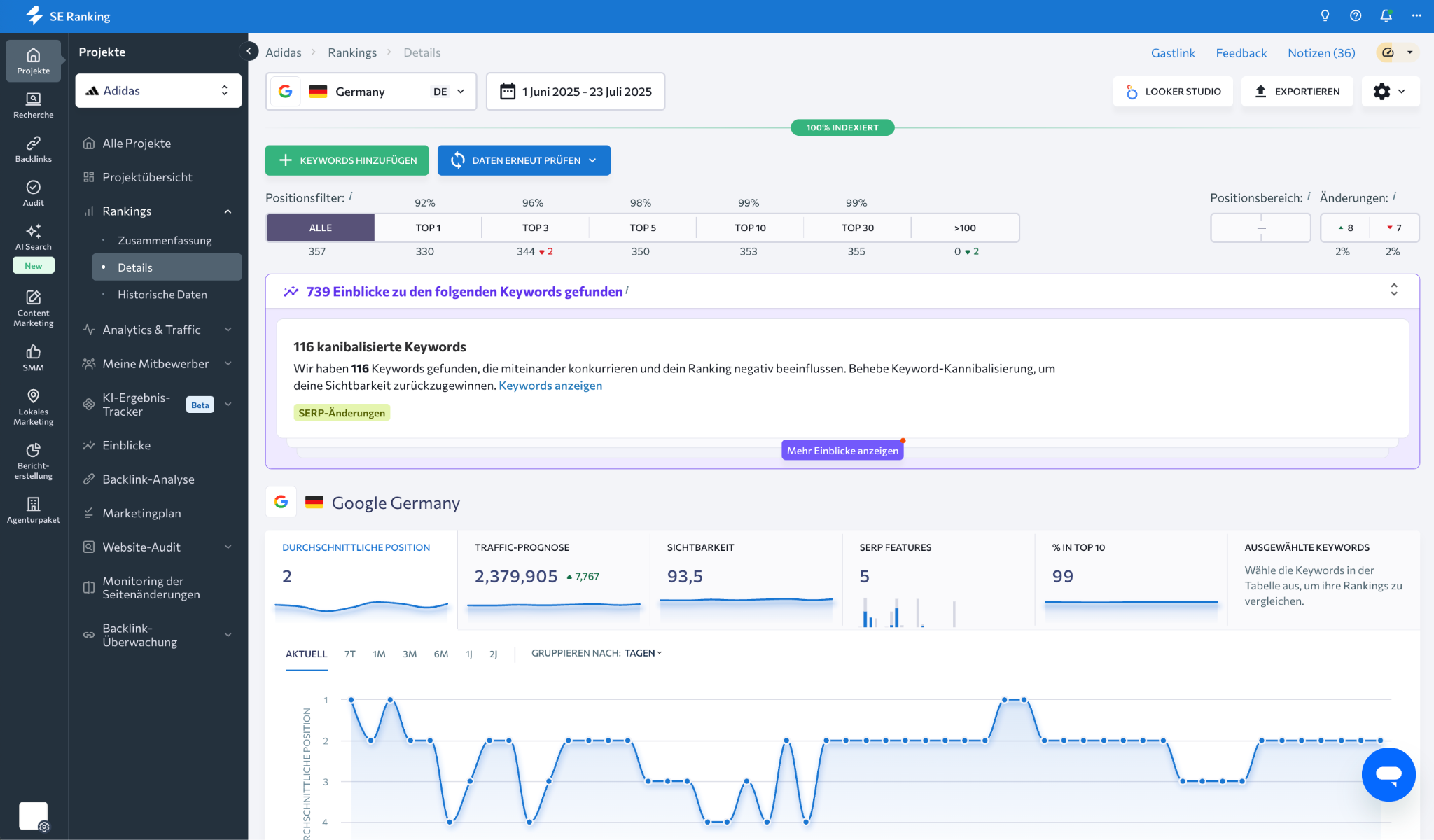The image size is (1434, 840).
Task: Open the Audit icon in left rail
Action: [33, 193]
